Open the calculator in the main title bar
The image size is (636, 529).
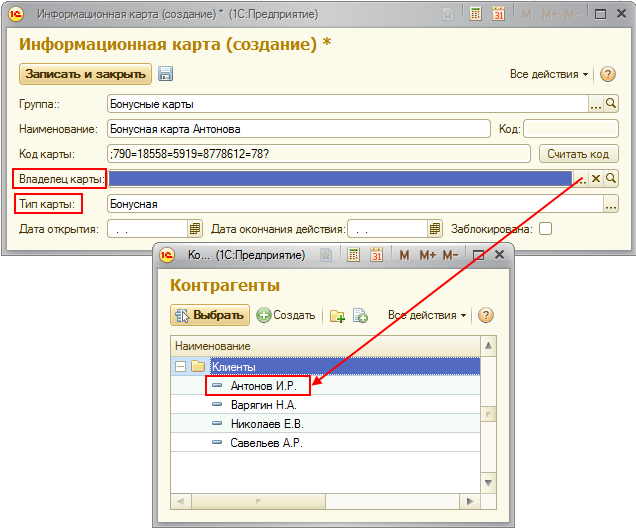474,15
